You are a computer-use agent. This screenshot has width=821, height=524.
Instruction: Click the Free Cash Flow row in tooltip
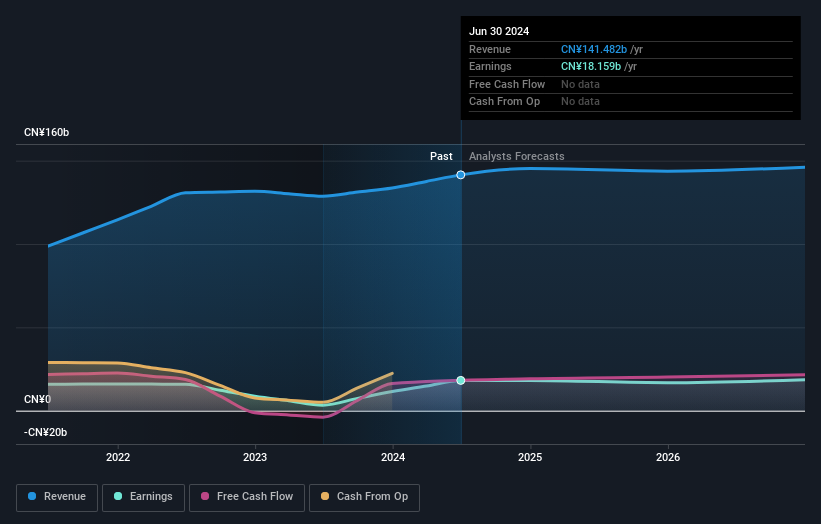click(x=630, y=84)
